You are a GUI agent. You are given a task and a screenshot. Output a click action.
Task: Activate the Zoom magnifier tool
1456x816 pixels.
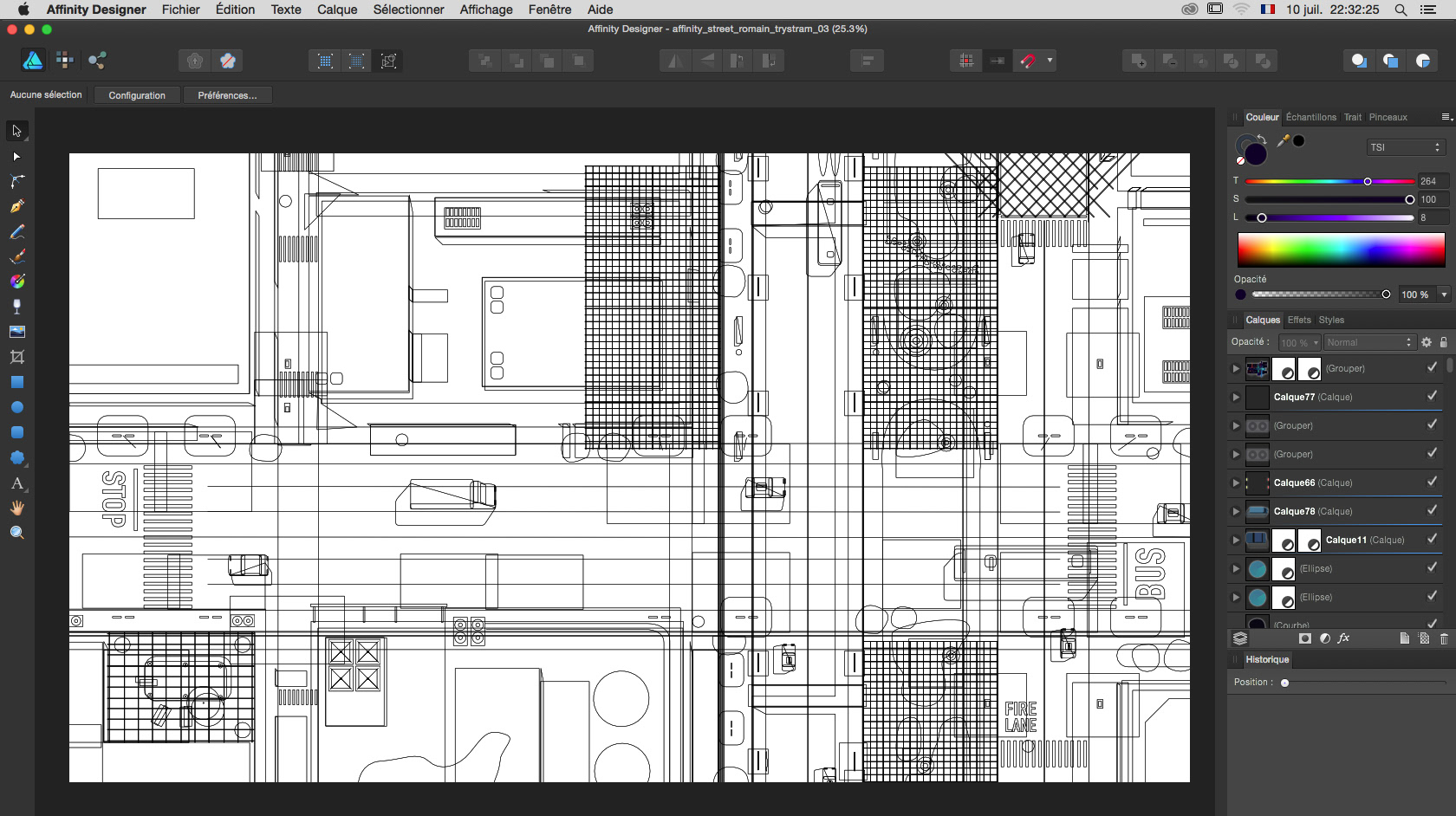(x=16, y=533)
